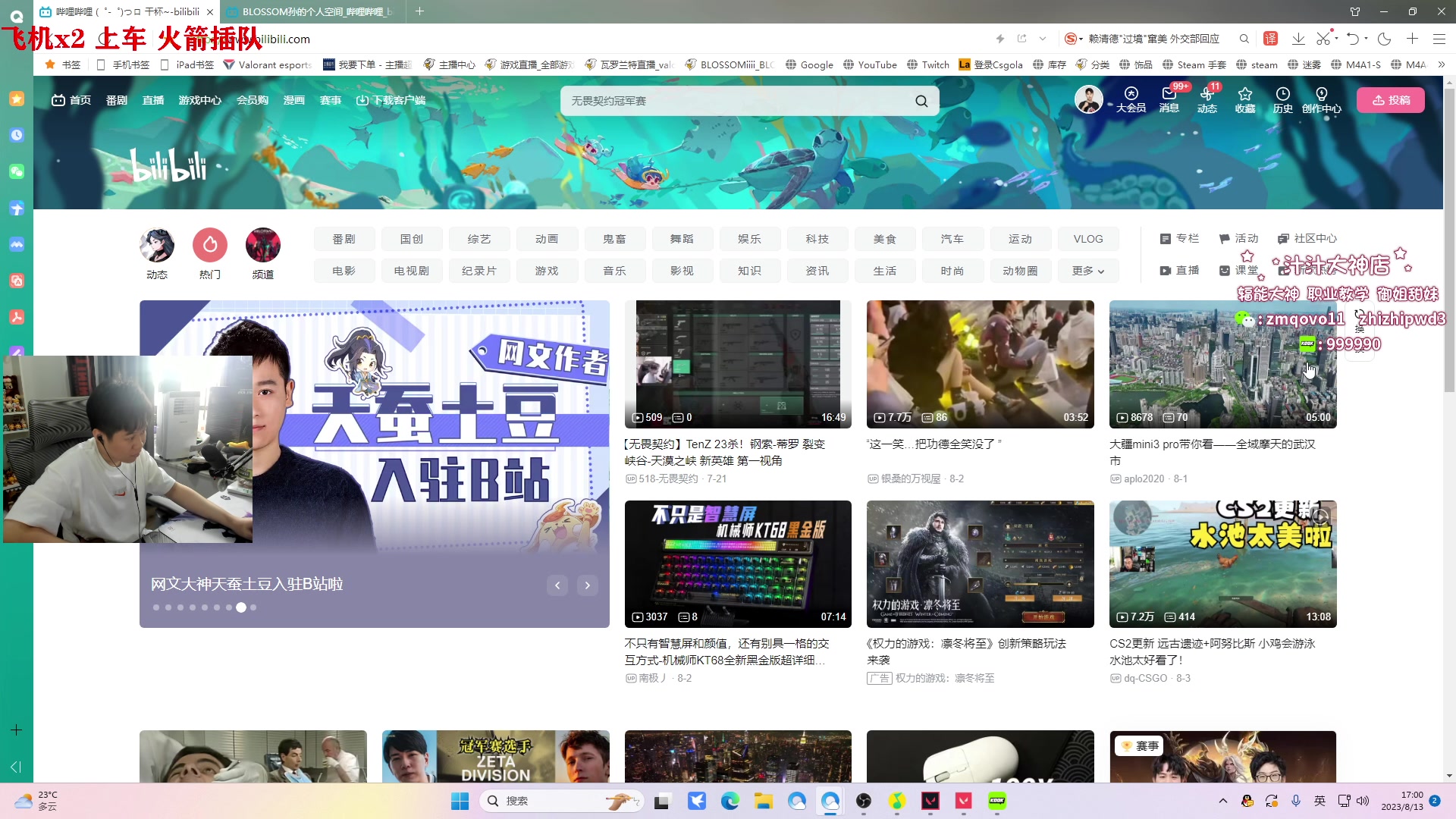Open the YouTube bookmark
Image resolution: width=1456 pixels, height=819 pixels.
coord(870,64)
